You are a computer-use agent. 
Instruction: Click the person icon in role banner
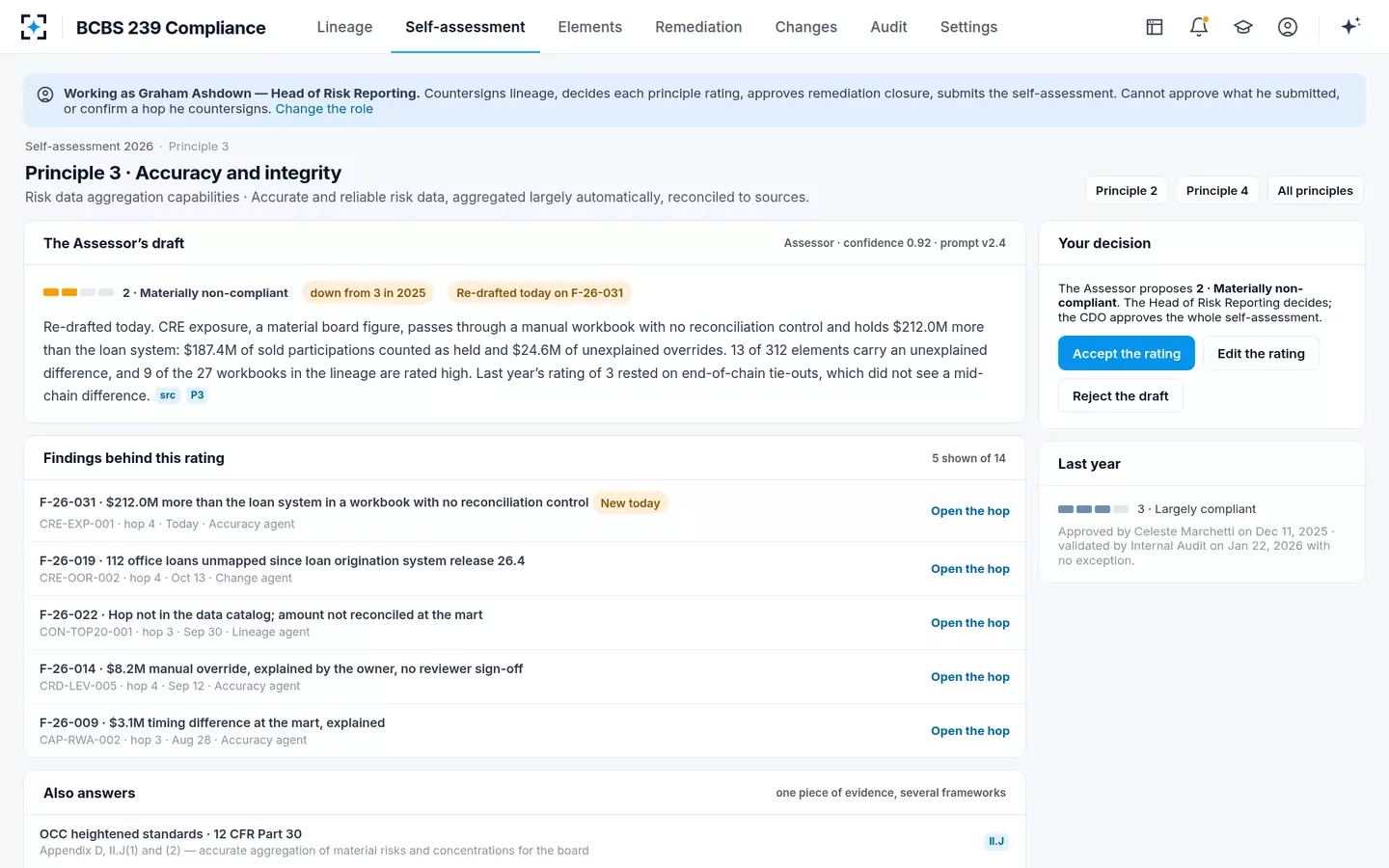45,95
